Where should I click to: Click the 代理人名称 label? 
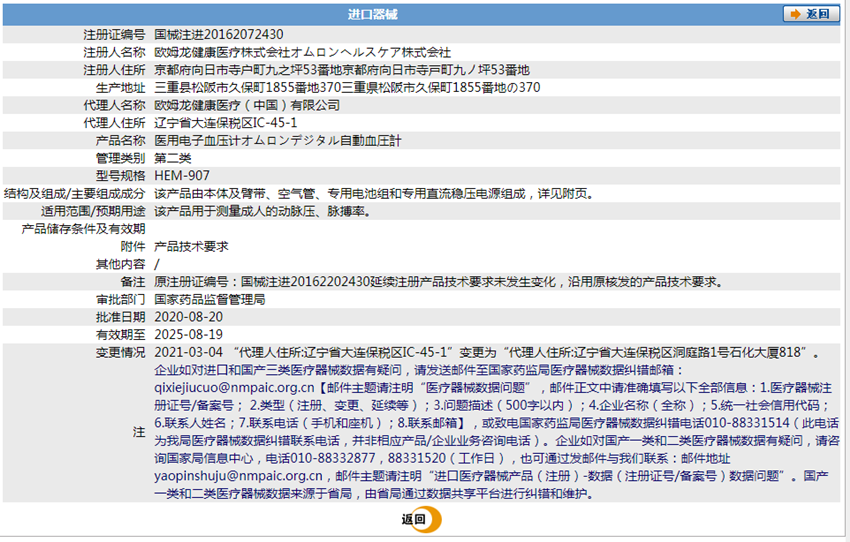114,105
